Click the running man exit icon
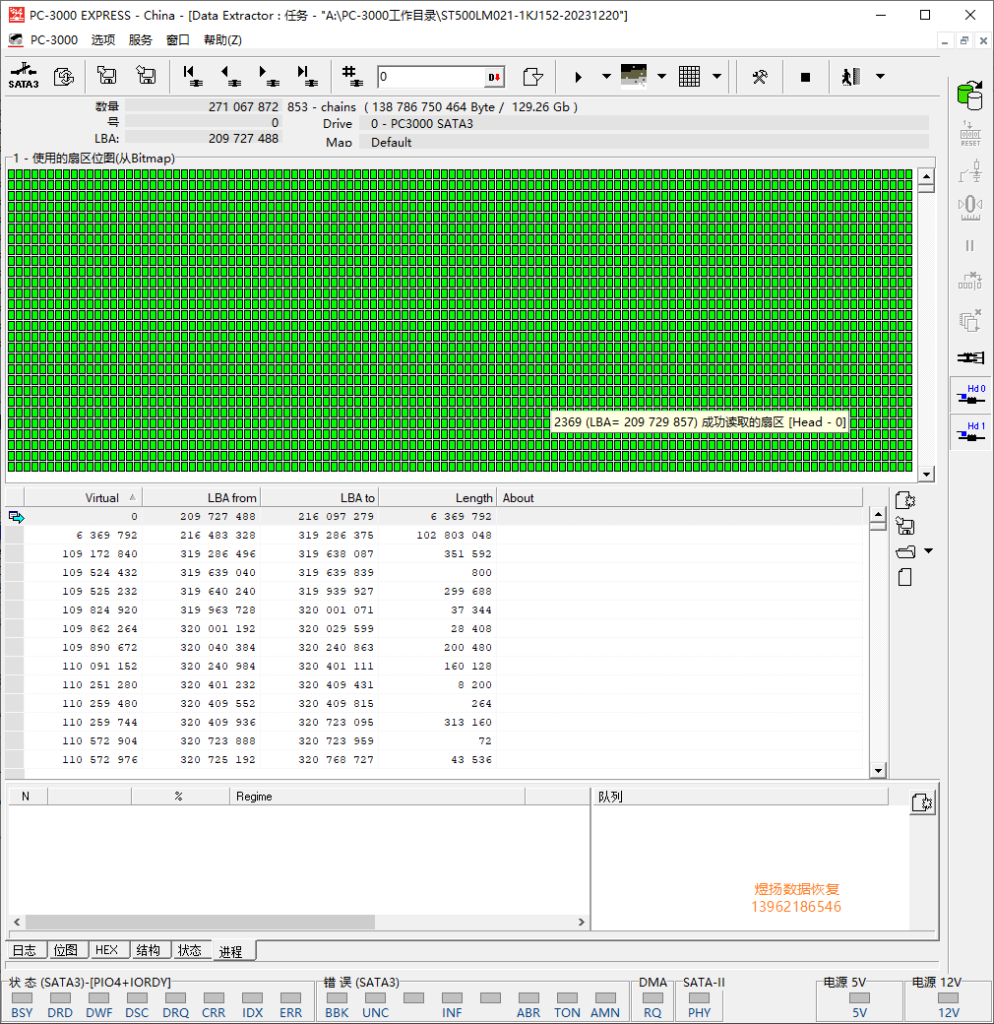Viewport: 994px width, 1024px height. click(x=851, y=77)
